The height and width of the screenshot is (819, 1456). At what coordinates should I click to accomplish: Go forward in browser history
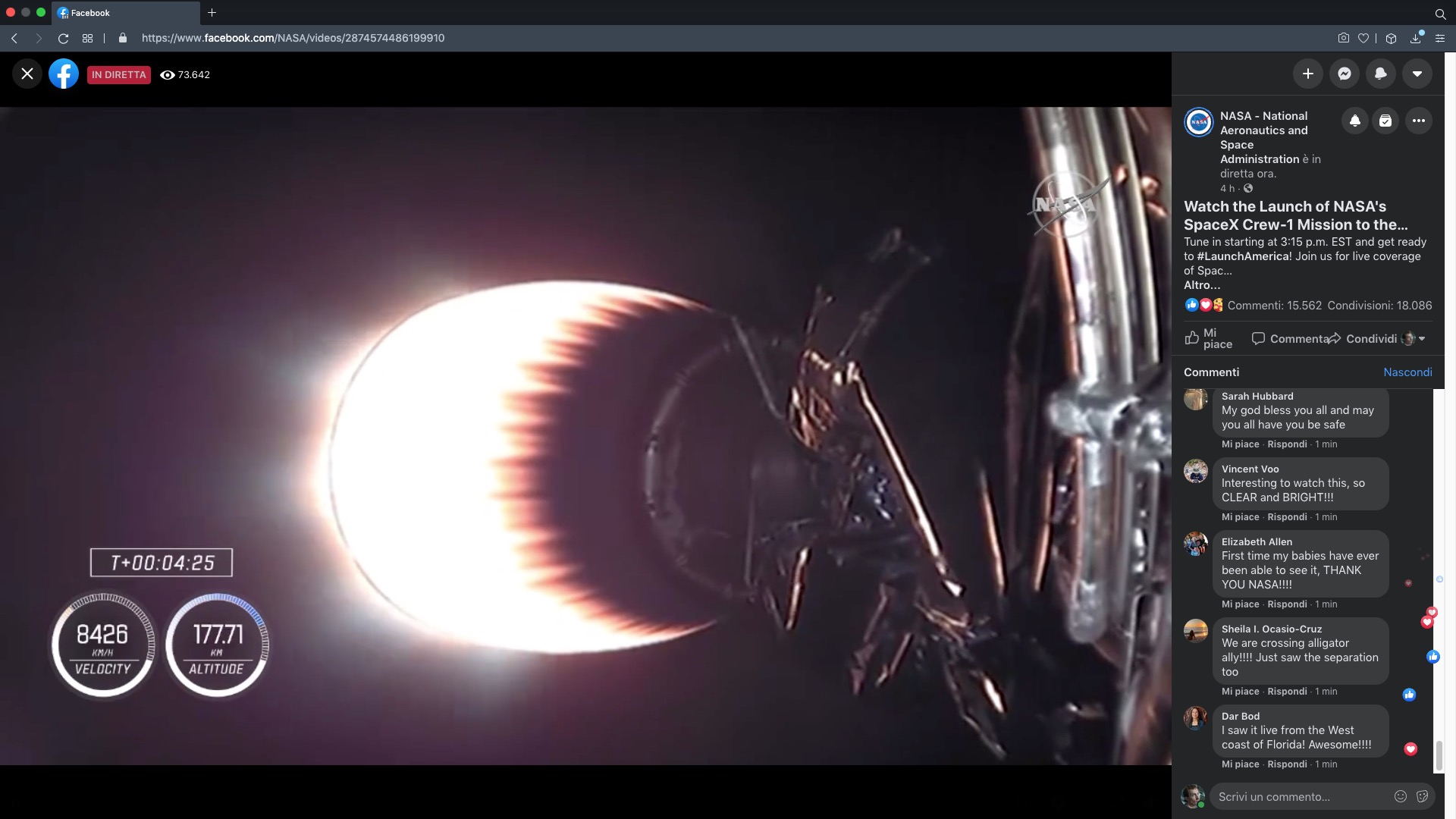pyautogui.click(x=39, y=38)
